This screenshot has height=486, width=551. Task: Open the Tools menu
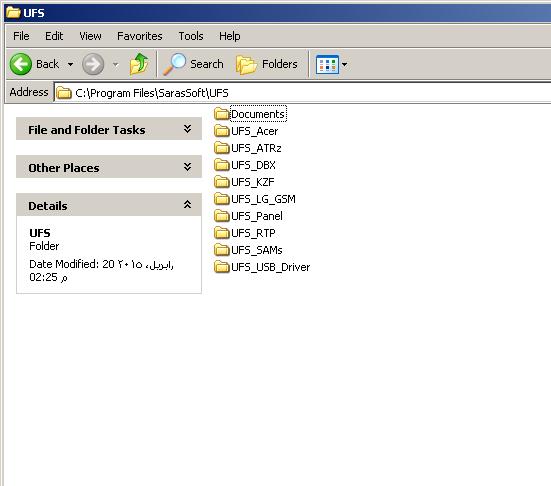pos(191,36)
